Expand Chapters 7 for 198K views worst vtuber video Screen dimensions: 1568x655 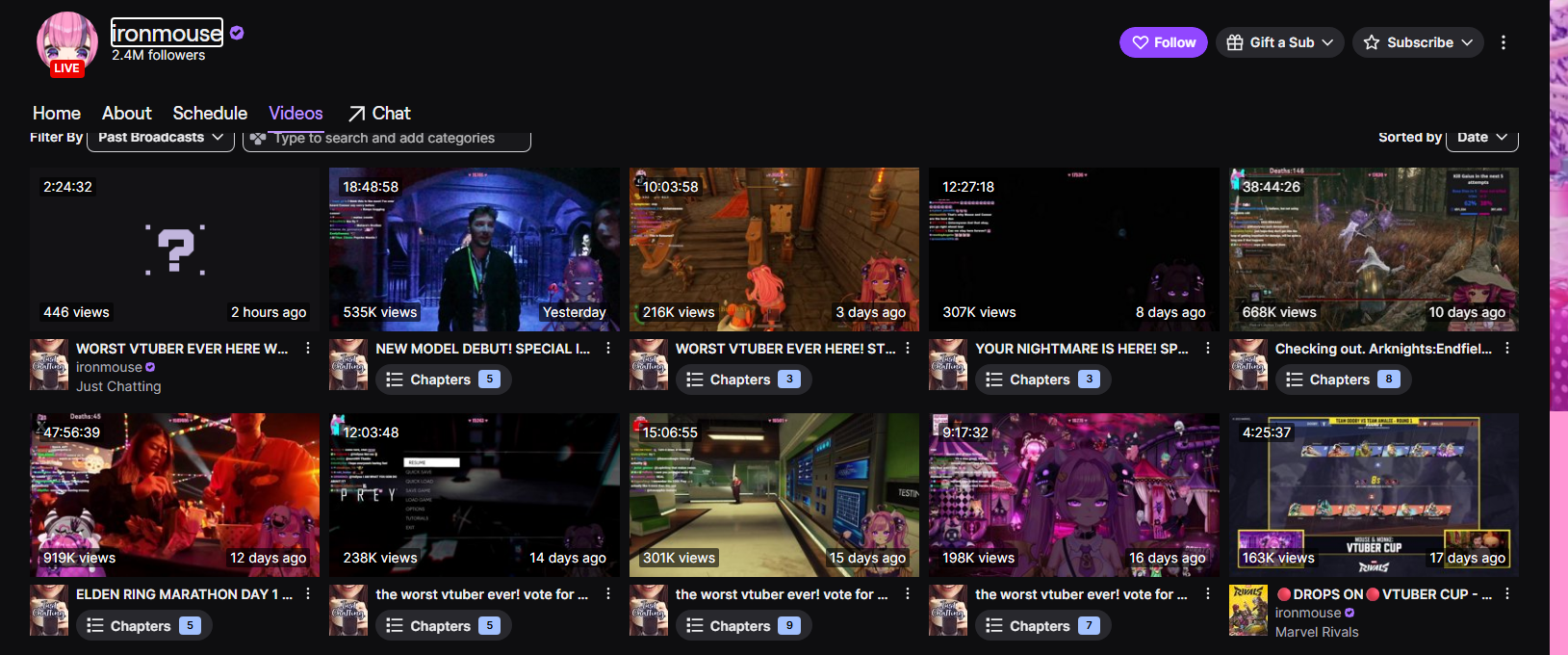1043,625
